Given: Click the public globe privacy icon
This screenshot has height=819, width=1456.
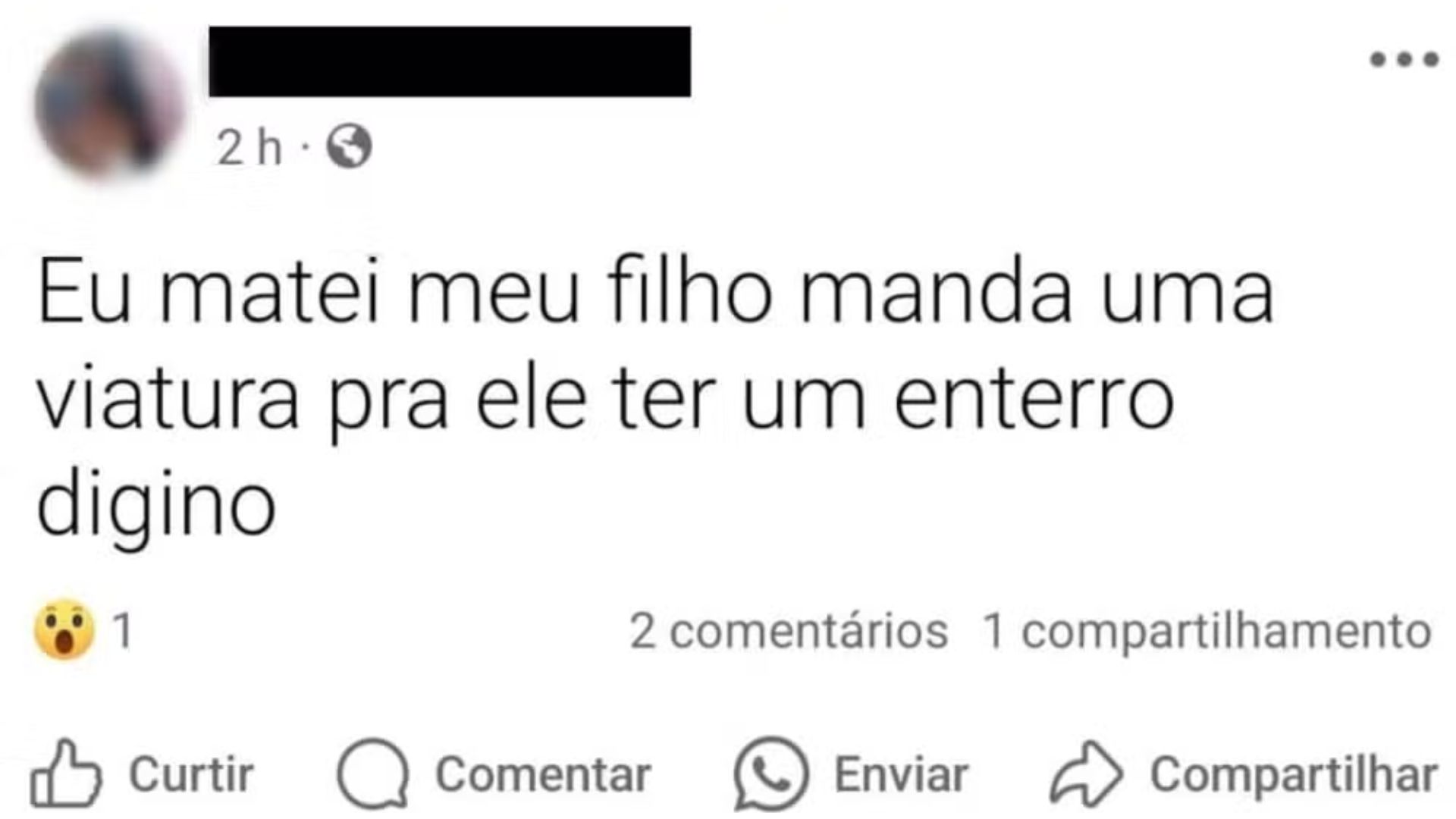Looking at the screenshot, I should tap(349, 146).
